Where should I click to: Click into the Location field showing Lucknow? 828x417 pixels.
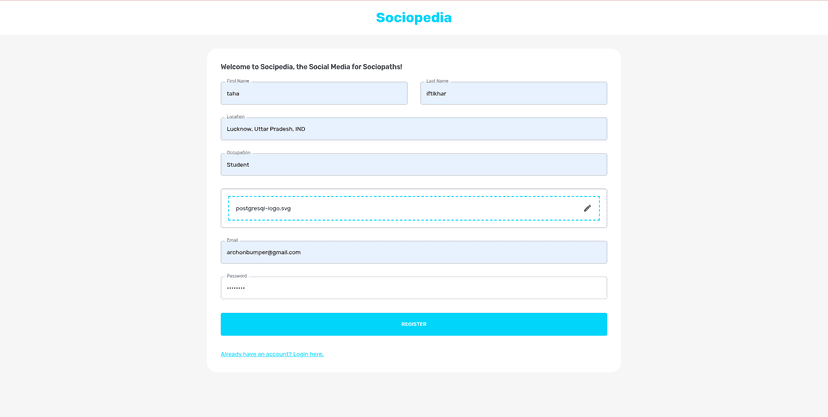[414, 129]
